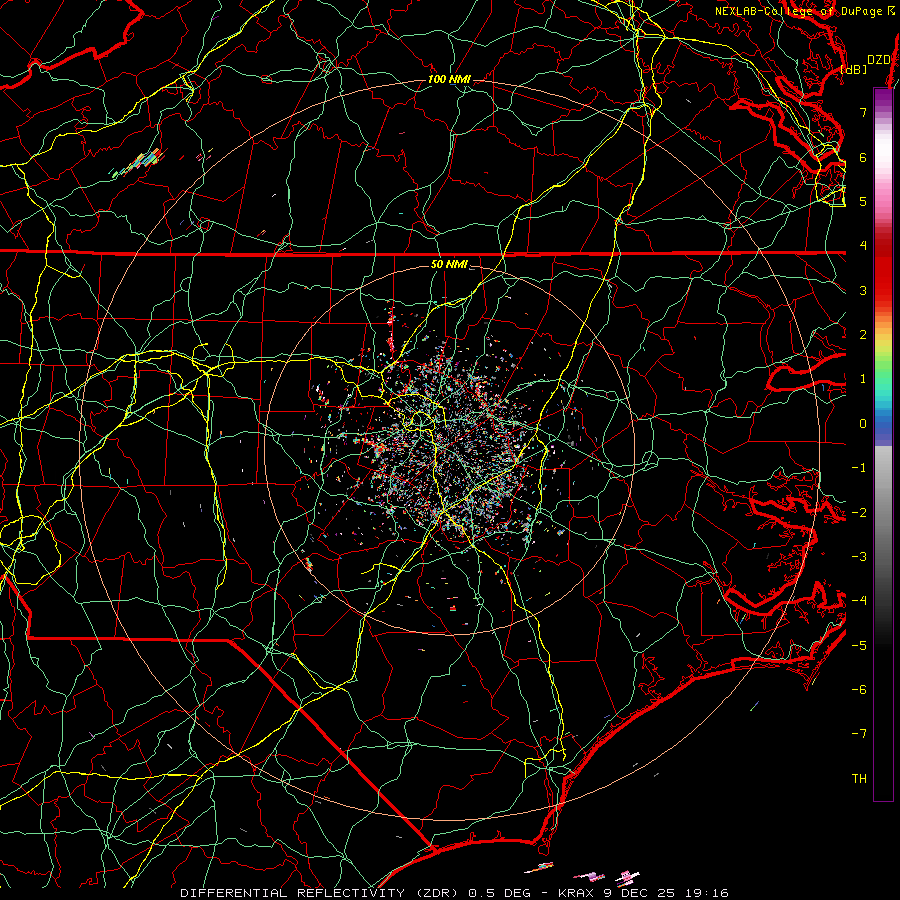Click the 19:16 timestamp in caption
This screenshot has width=900, height=900.
[x=709, y=893]
